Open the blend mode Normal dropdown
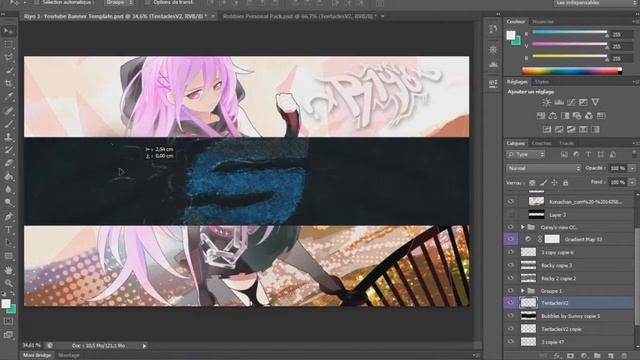Viewport: 640px width, 360px height. pyautogui.click(x=543, y=168)
